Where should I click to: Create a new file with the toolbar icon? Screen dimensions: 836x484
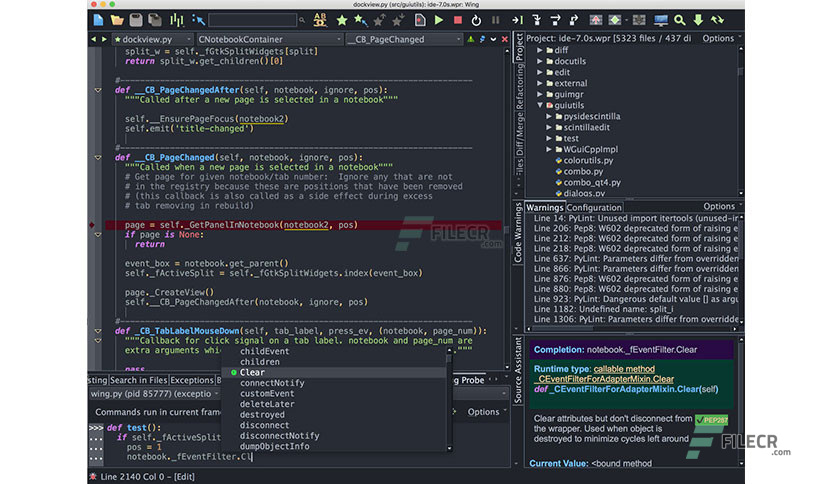point(99,20)
